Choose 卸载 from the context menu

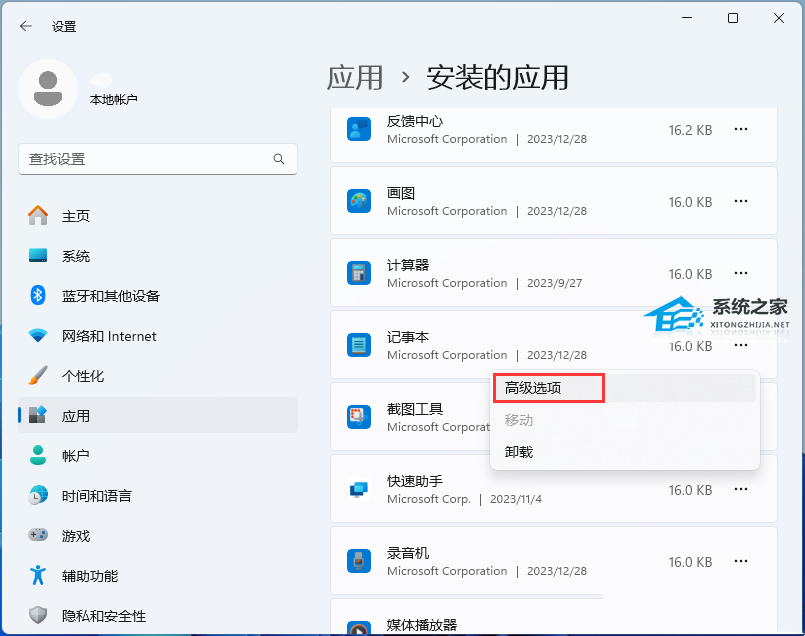coord(519,452)
